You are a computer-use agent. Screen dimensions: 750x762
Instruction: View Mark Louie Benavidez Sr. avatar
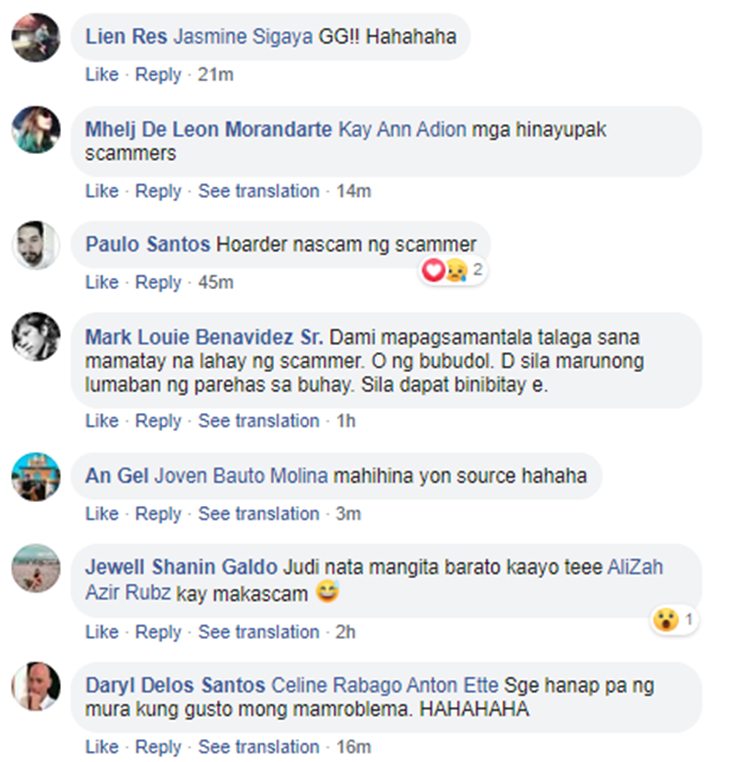coord(36,337)
